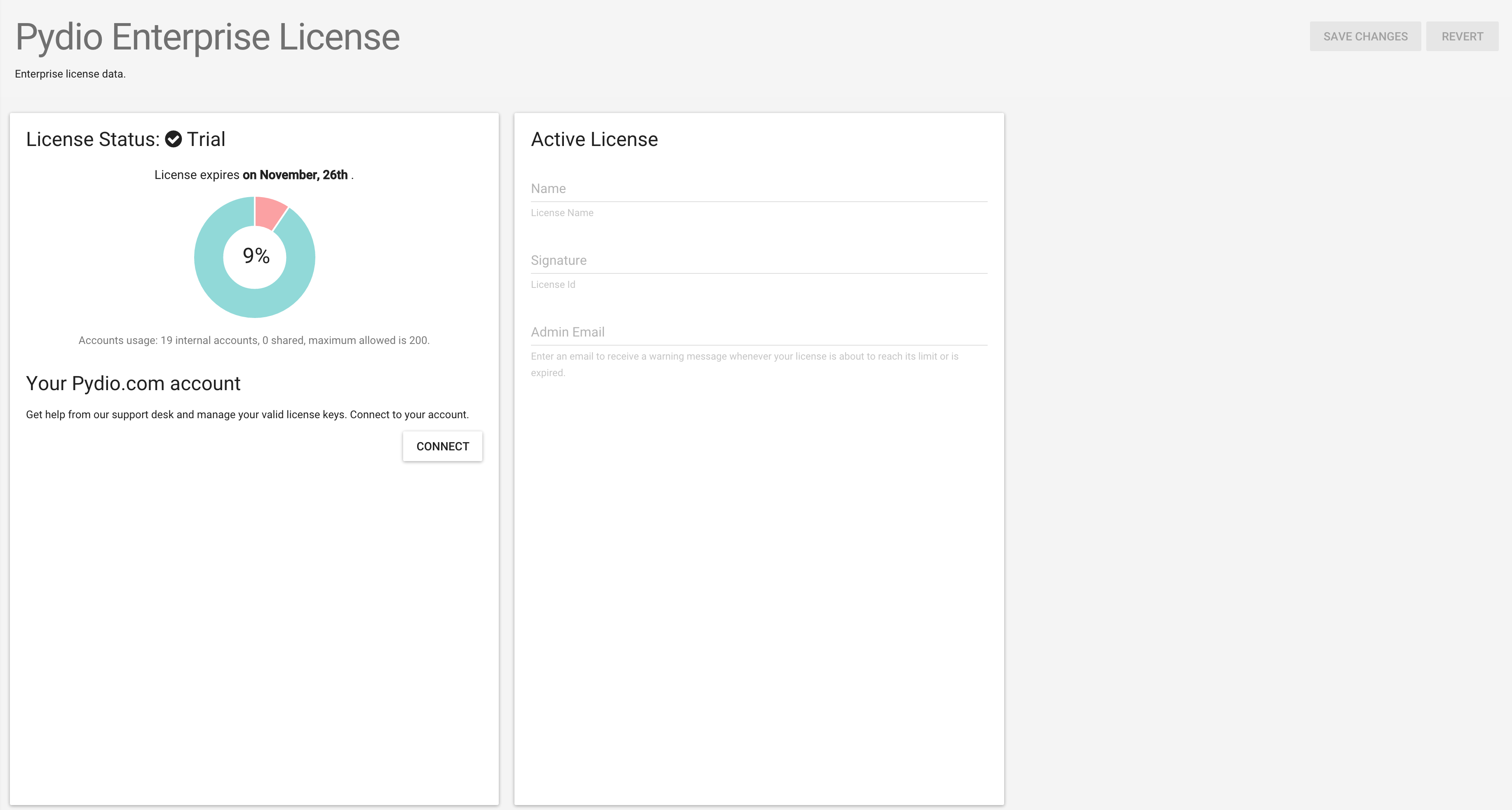Image resolution: width=1512 pixels, height=810 pixels.
Task: Connect to your Pydio.com account
Action: tap(443, 446)
